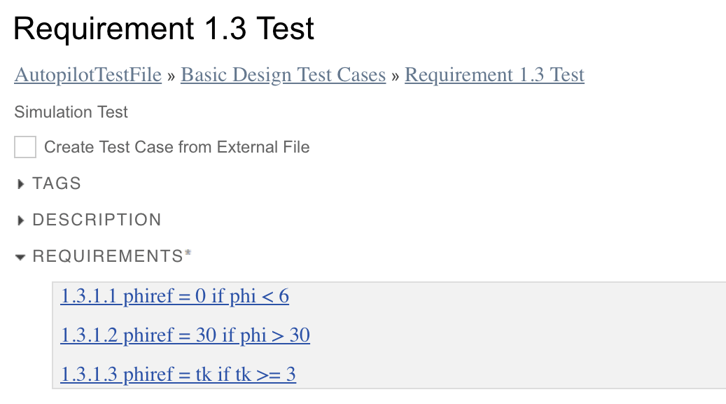Expand the DESCRIPTION section triangle
This screenshot has width=726, height=404.
[x=22, y=220]
